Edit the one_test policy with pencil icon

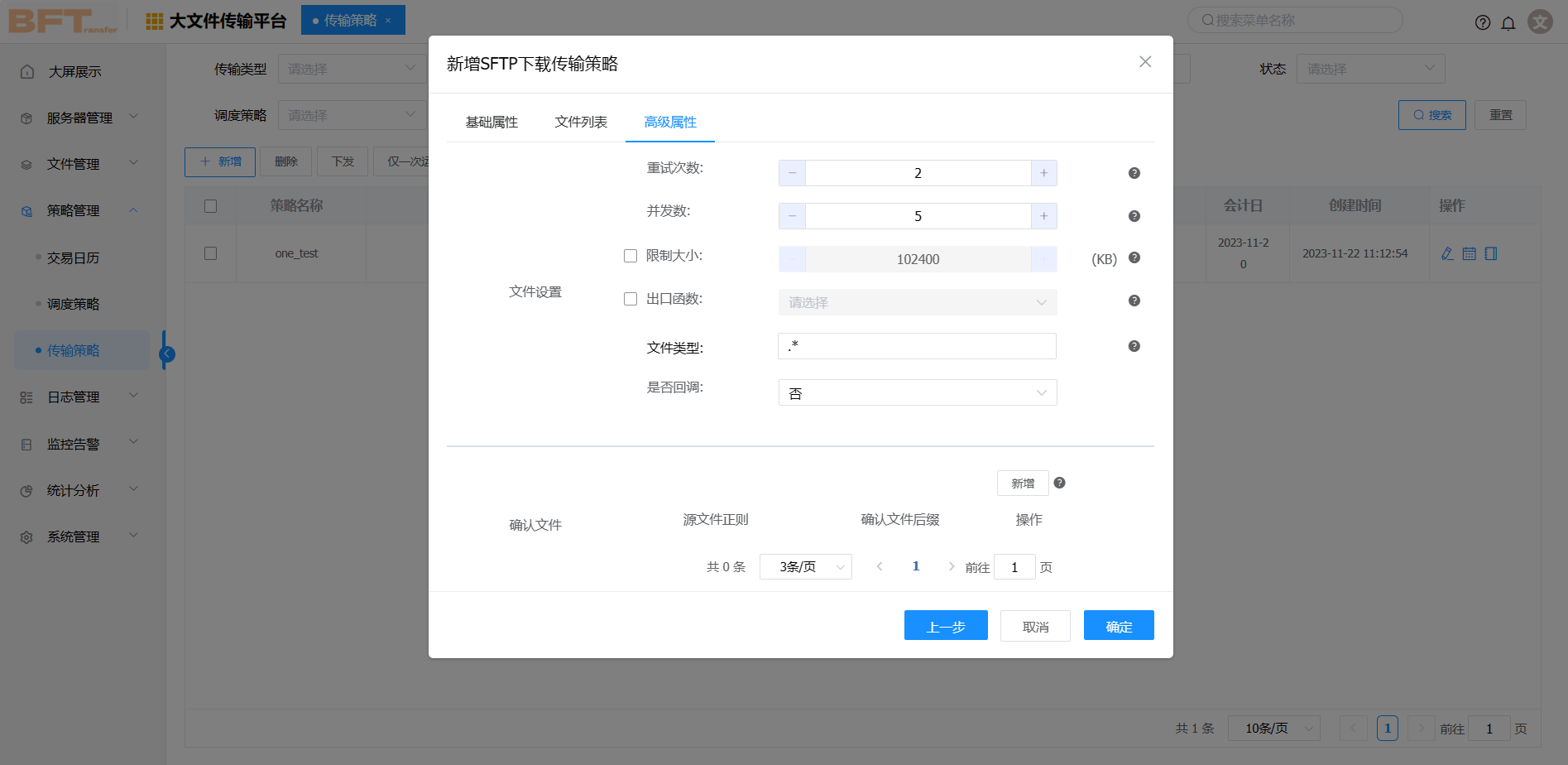tap(1447, 253)
